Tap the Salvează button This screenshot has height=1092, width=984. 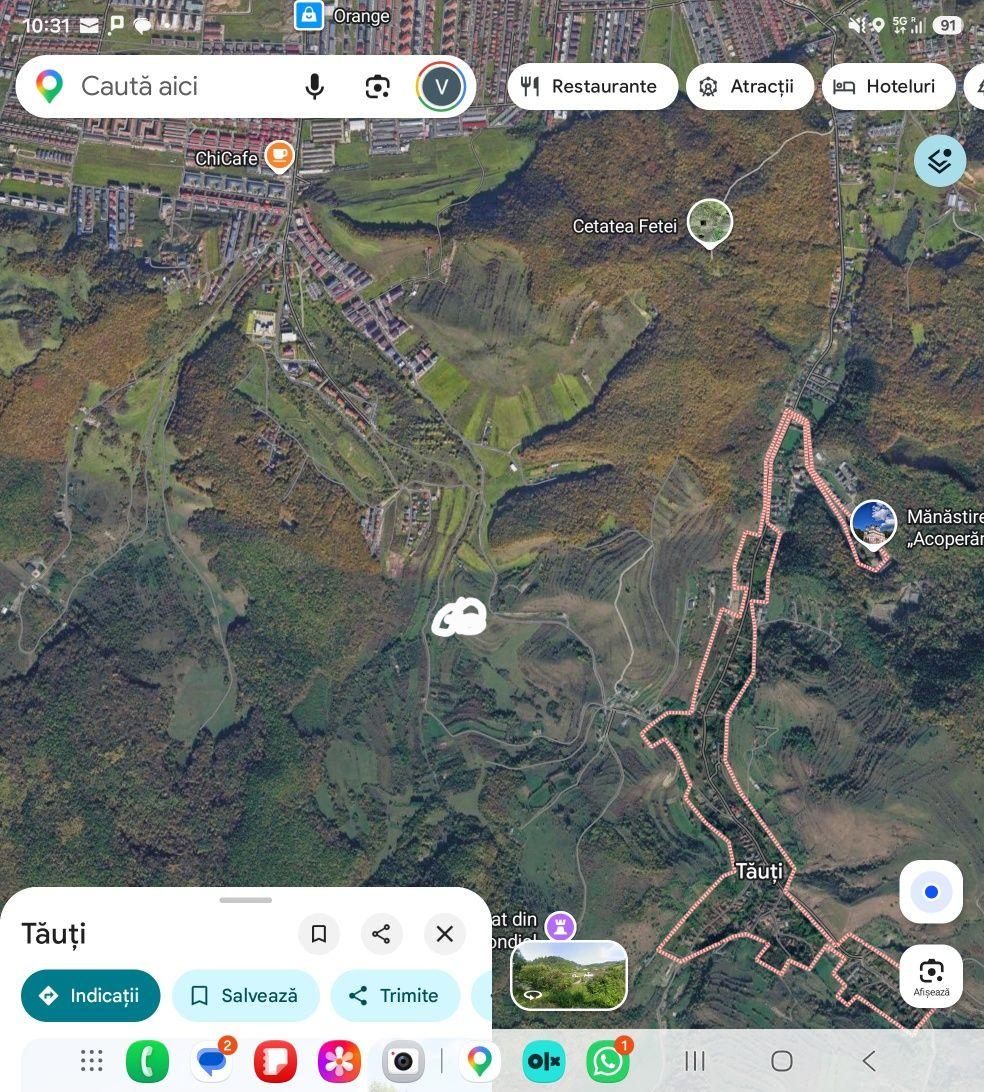point(246,995)
